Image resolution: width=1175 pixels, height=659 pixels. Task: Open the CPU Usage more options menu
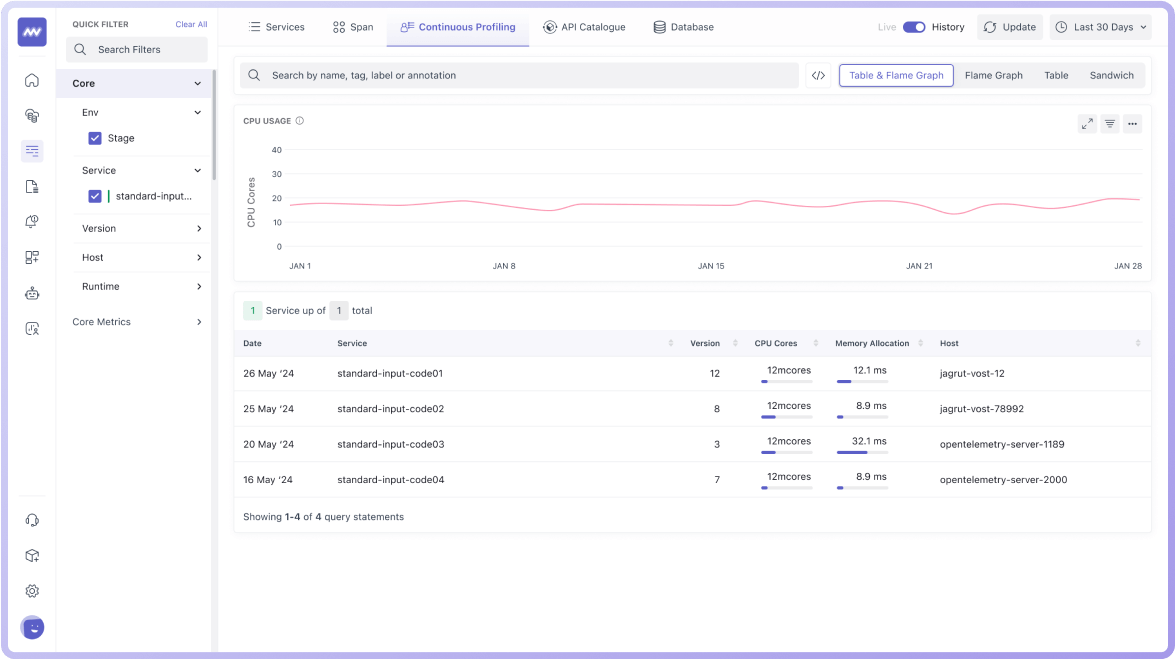click(1132, 124)
